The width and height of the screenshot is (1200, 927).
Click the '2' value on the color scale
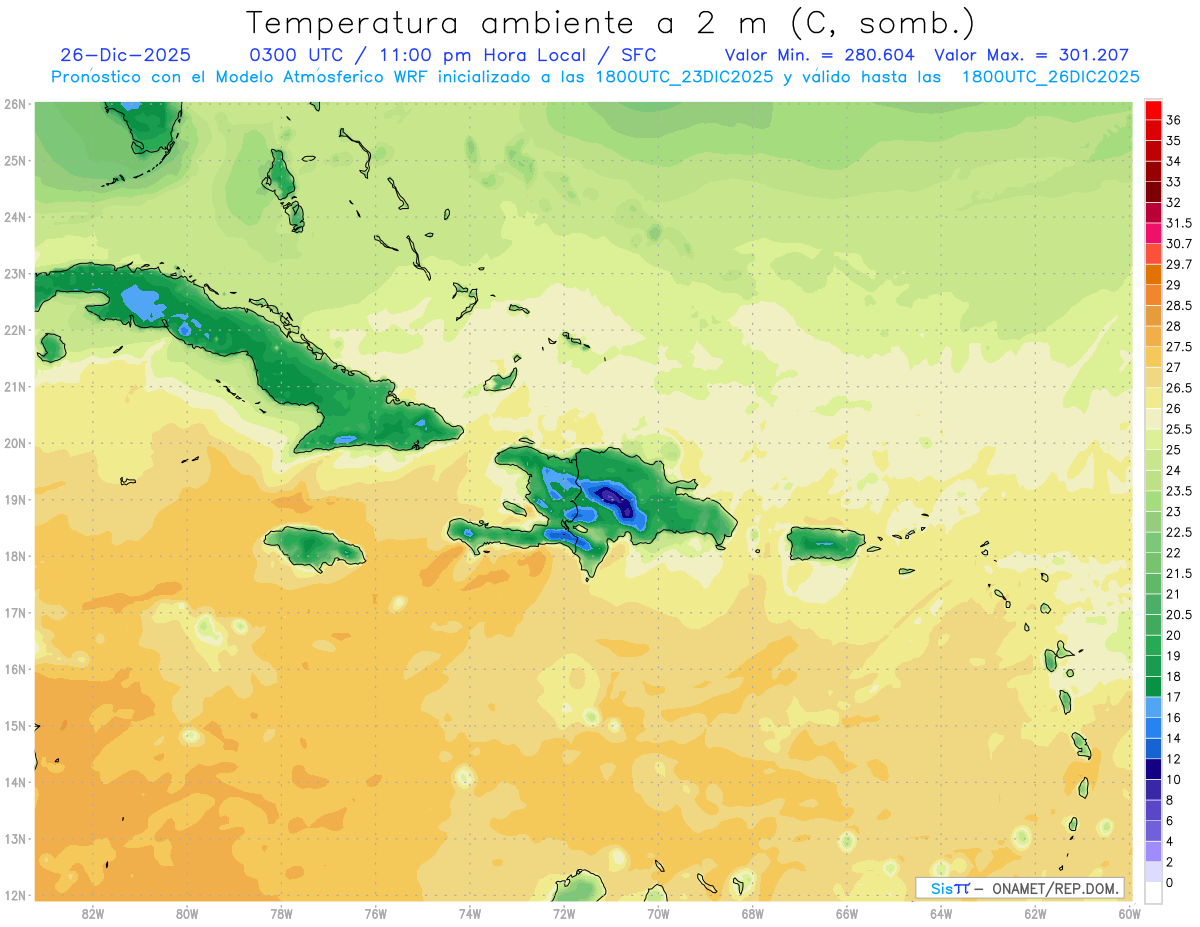click(1170, 862)
